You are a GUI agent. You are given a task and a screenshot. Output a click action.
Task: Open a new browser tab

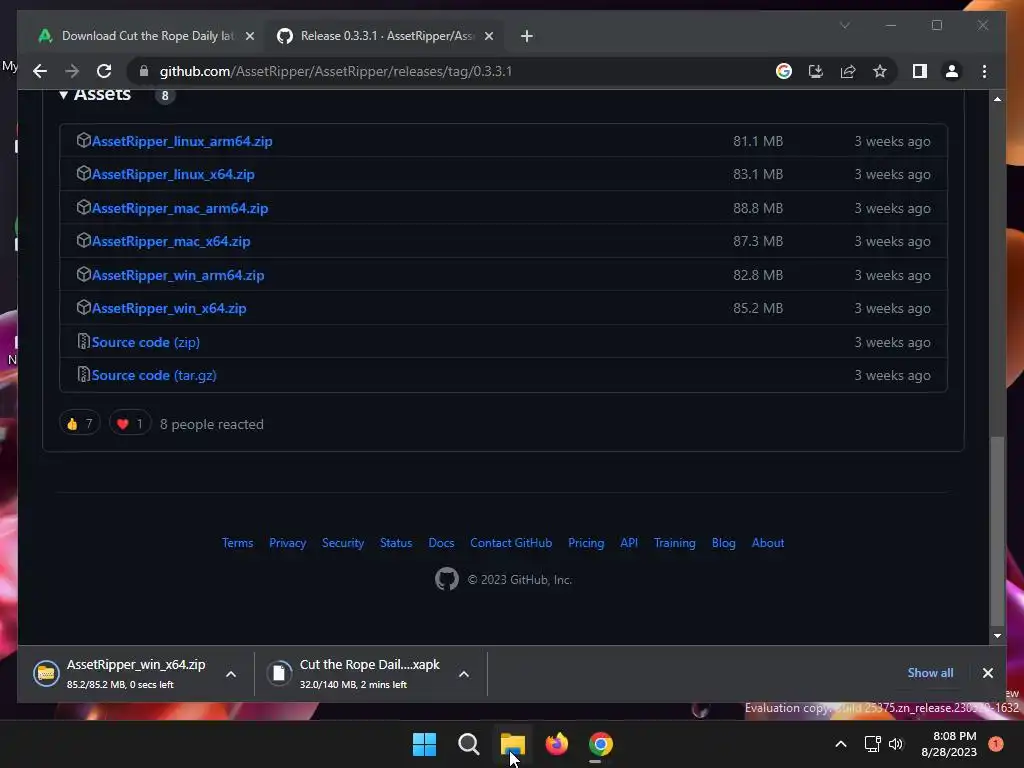[x=526, y=36]
